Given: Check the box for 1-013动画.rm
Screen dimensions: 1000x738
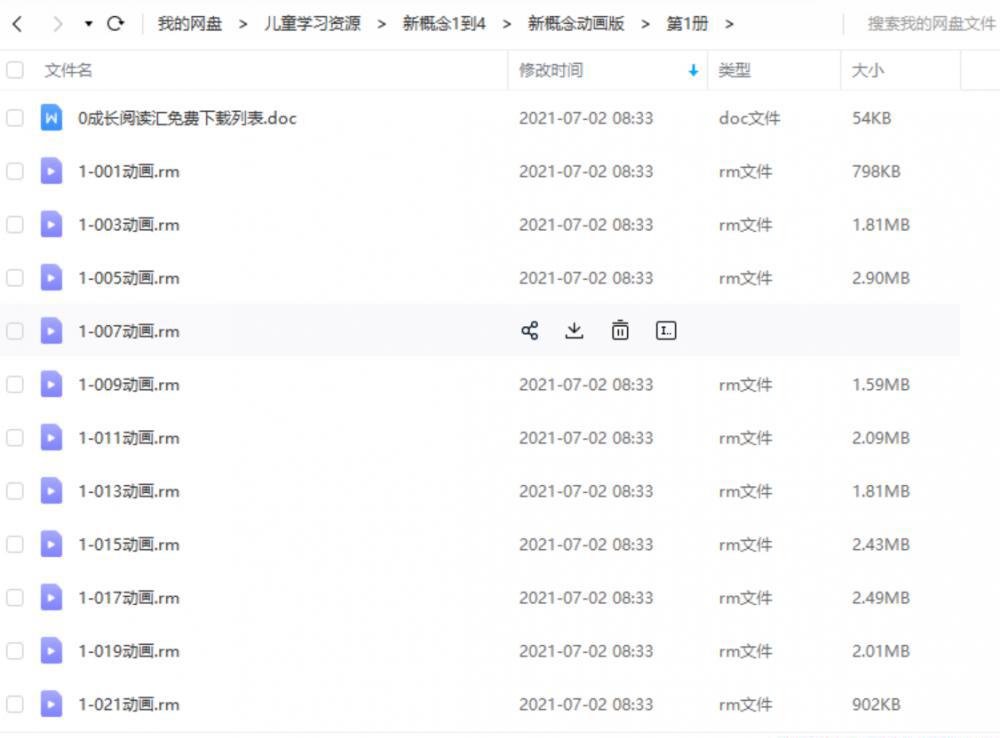Looking at the screenshot, I should click(x=15, y=491).
